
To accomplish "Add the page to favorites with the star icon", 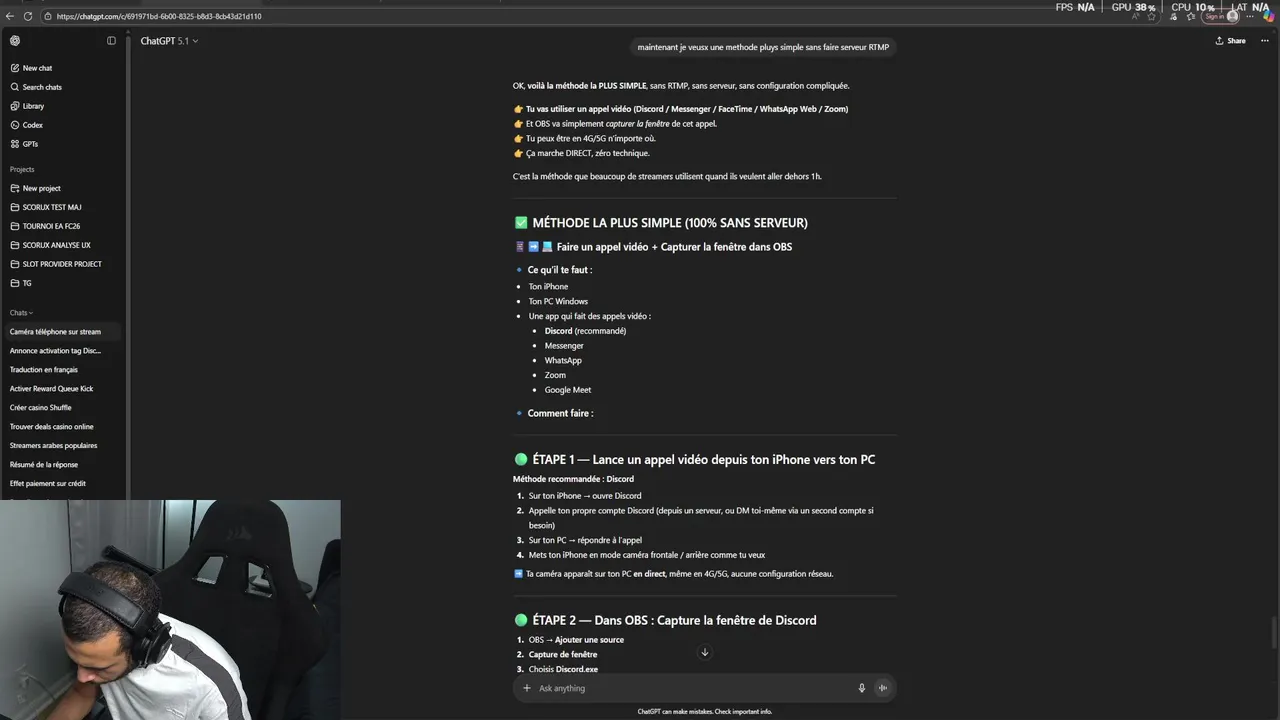I will tap(1151, 17).
